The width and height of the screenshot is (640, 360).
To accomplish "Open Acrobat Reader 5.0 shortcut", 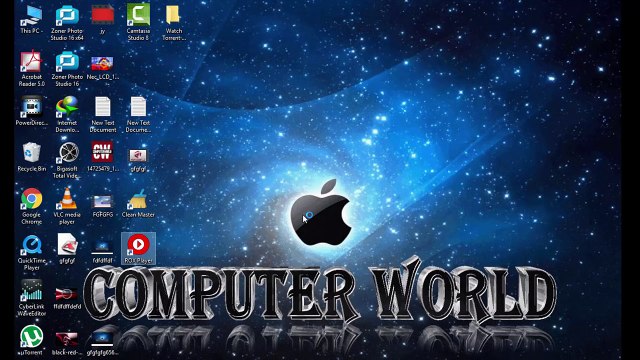I will click(31, 69).
